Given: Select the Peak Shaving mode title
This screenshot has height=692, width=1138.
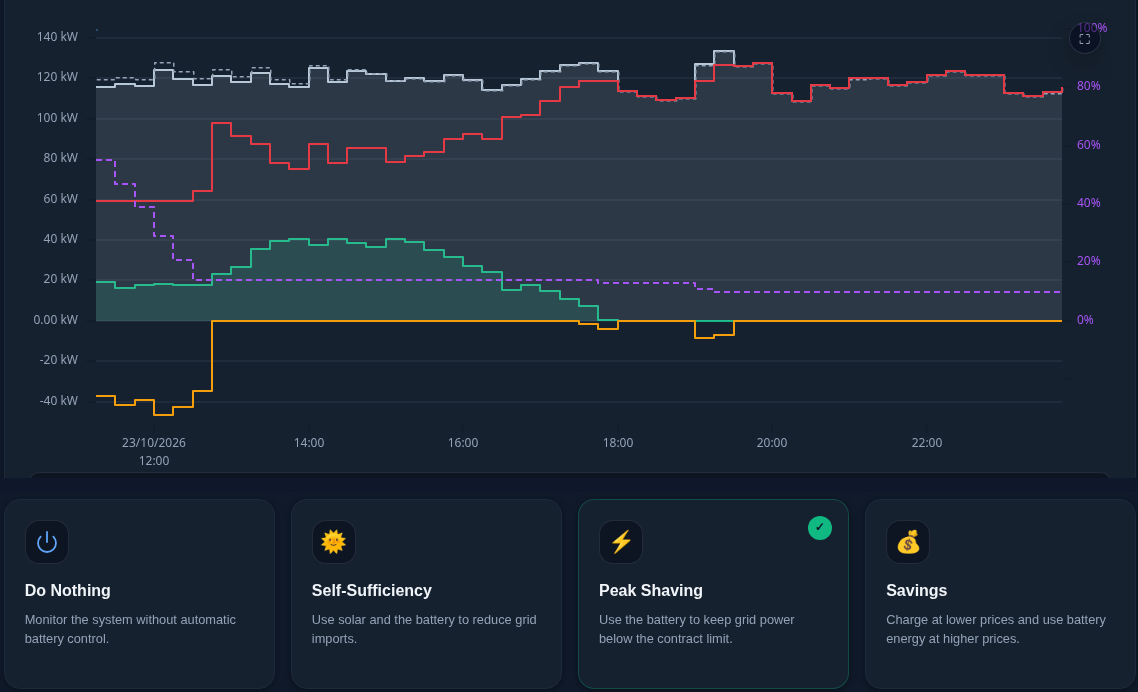Looking at the screenshot, I should pyautogui.click(x=651, y=590).
